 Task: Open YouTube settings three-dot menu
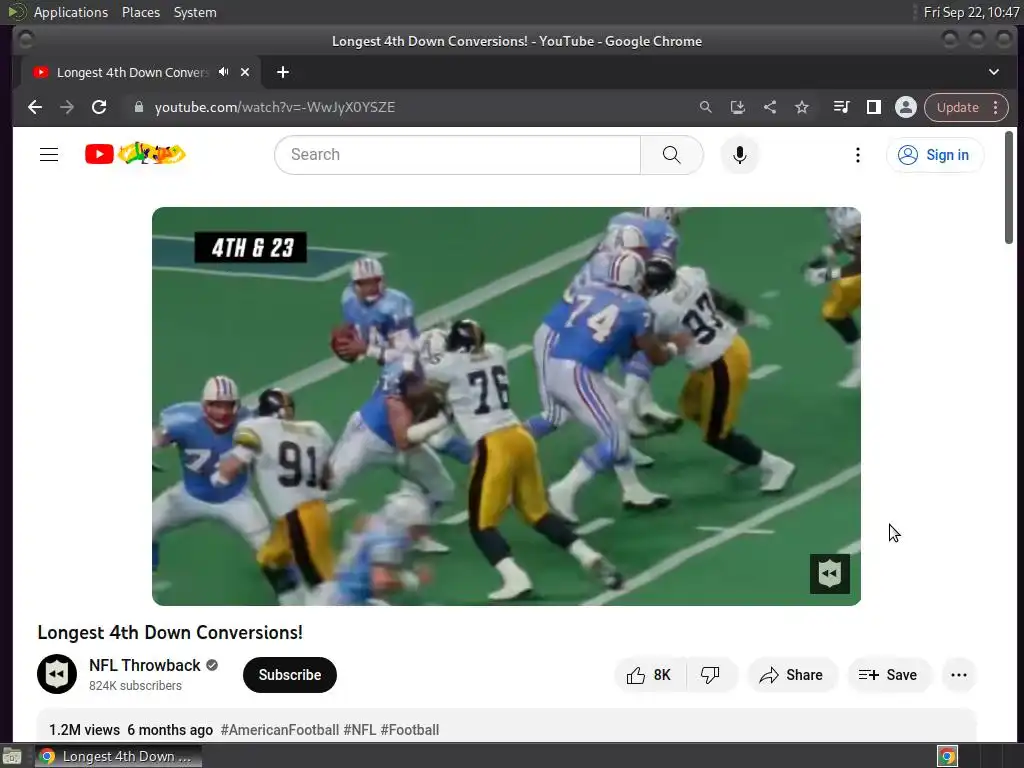click(858, 155)
